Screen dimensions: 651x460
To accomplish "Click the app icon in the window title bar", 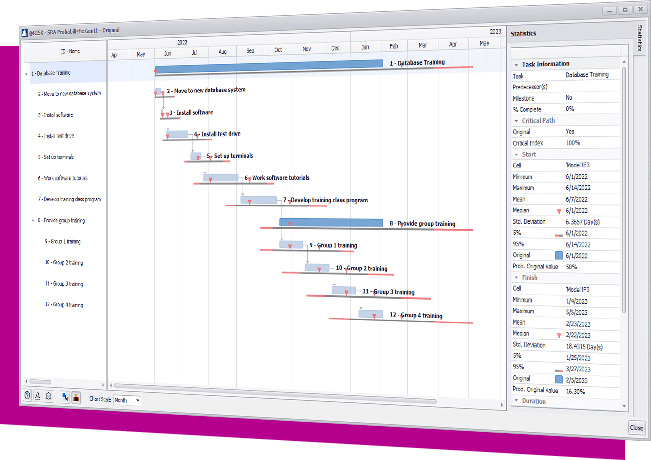I will [x=24, y=33].
